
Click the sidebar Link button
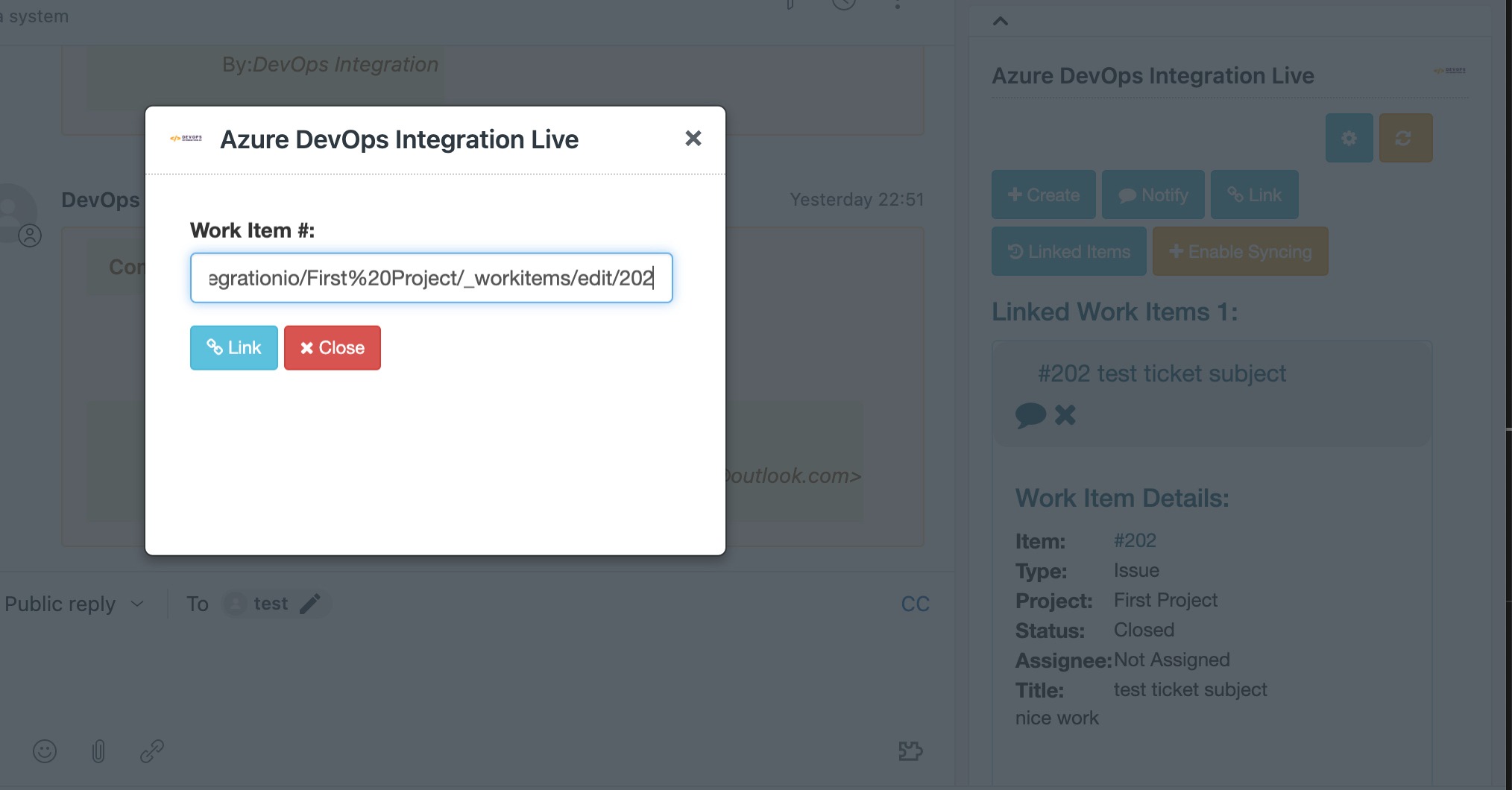[x=1255, y=195]
